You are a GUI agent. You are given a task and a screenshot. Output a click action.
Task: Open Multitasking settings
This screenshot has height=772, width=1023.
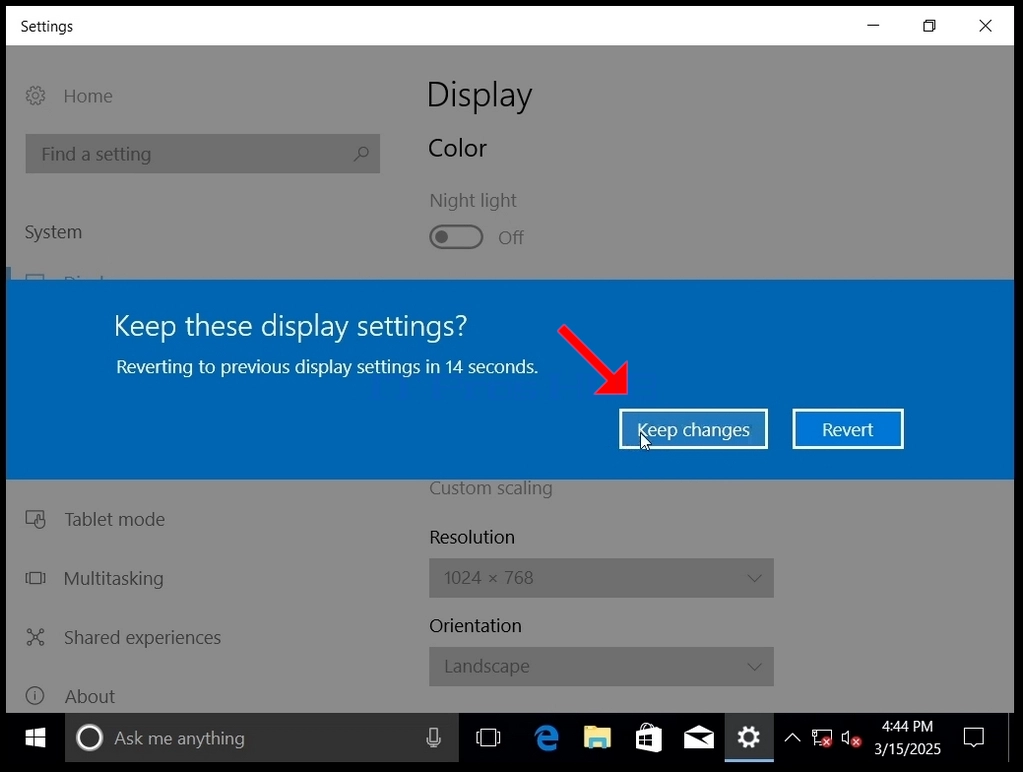click(114, 578)
